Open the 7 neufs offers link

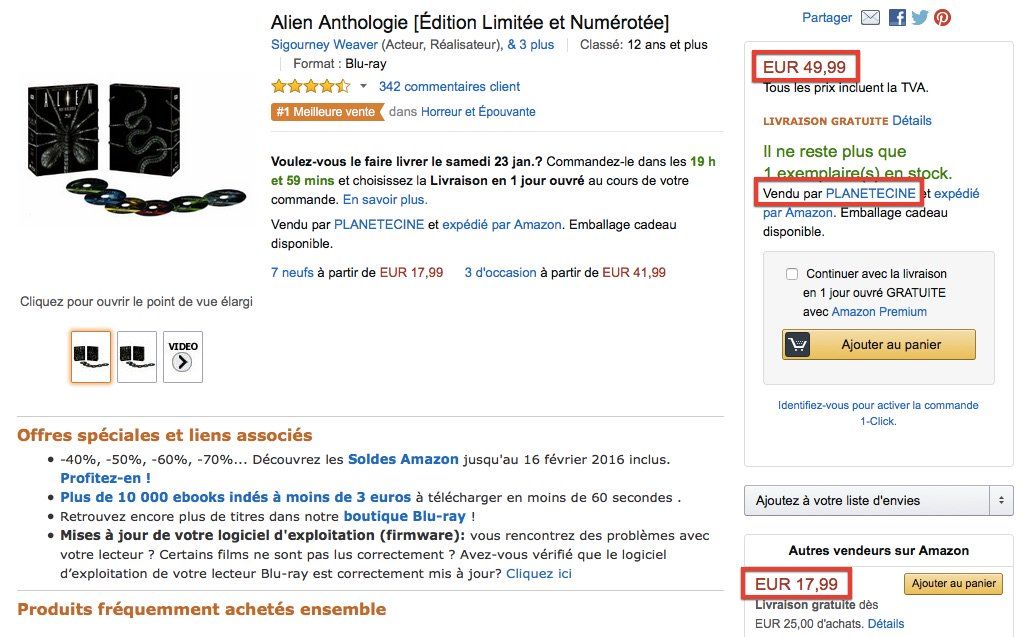point(292,272)
